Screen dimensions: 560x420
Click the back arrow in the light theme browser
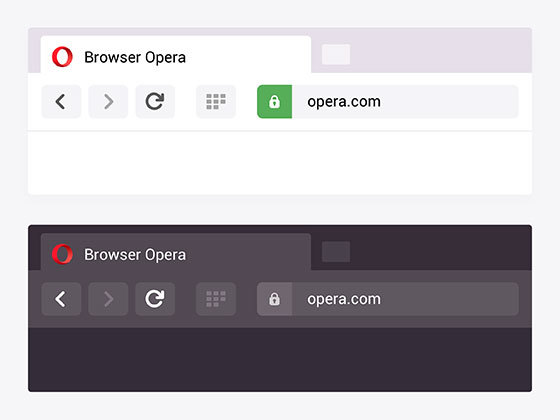pos(61,101)
